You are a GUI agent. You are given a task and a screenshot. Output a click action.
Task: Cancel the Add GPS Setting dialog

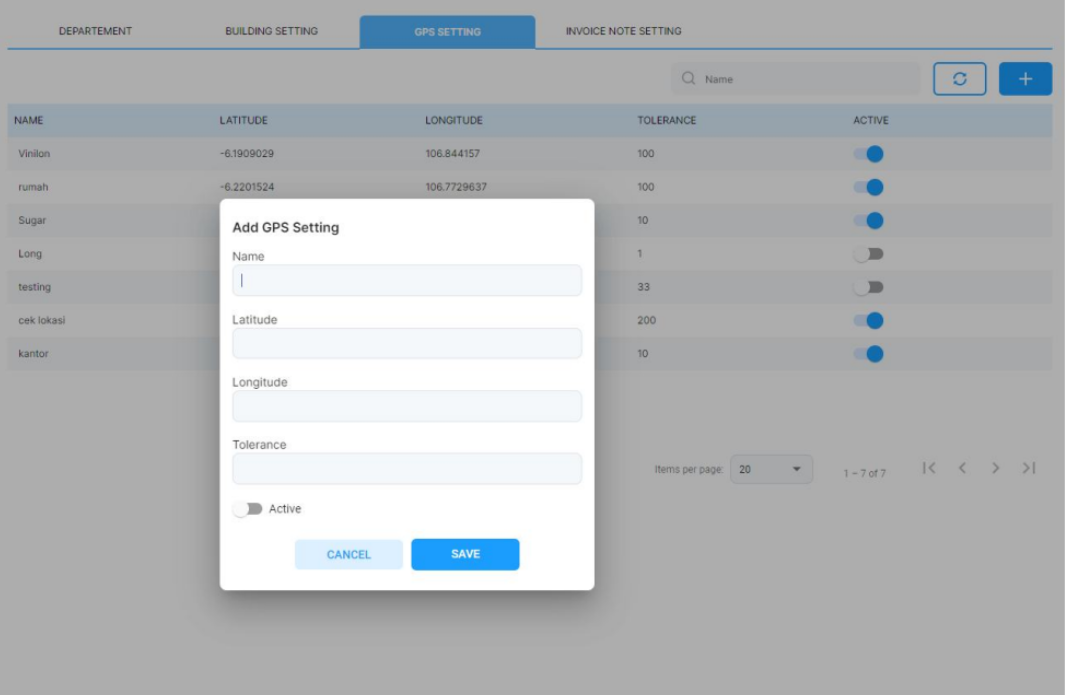click(x=348, y=554)
